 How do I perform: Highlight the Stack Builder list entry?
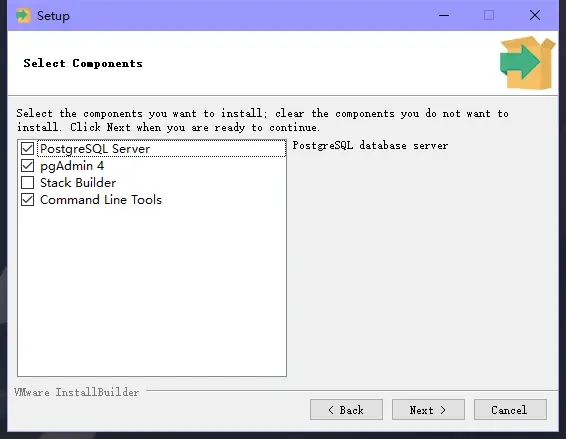(78, 183)
